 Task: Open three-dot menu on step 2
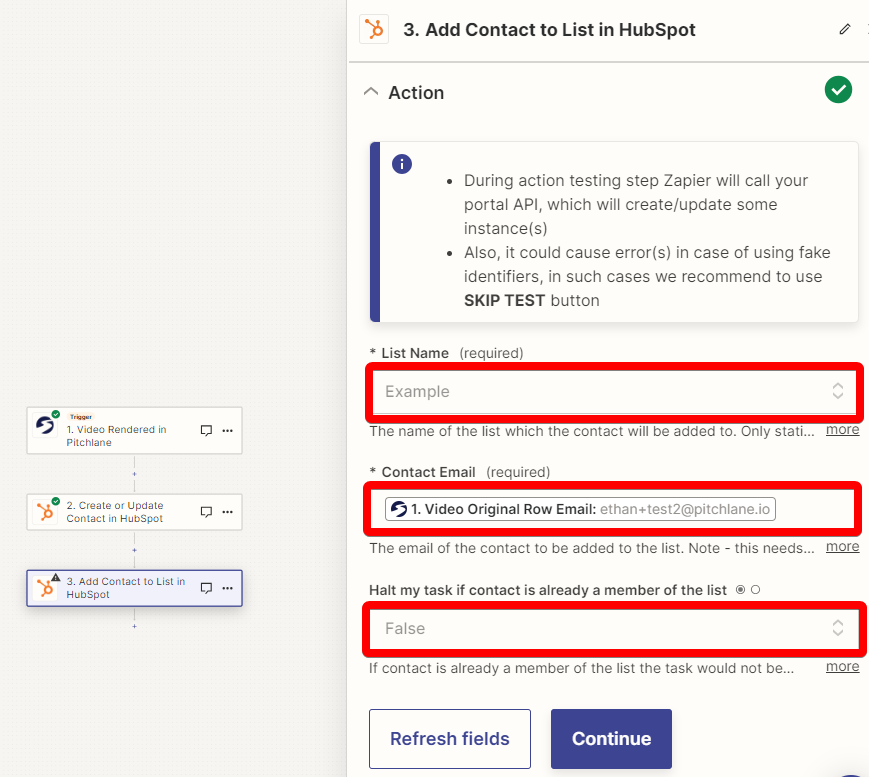tap(227, 512)
